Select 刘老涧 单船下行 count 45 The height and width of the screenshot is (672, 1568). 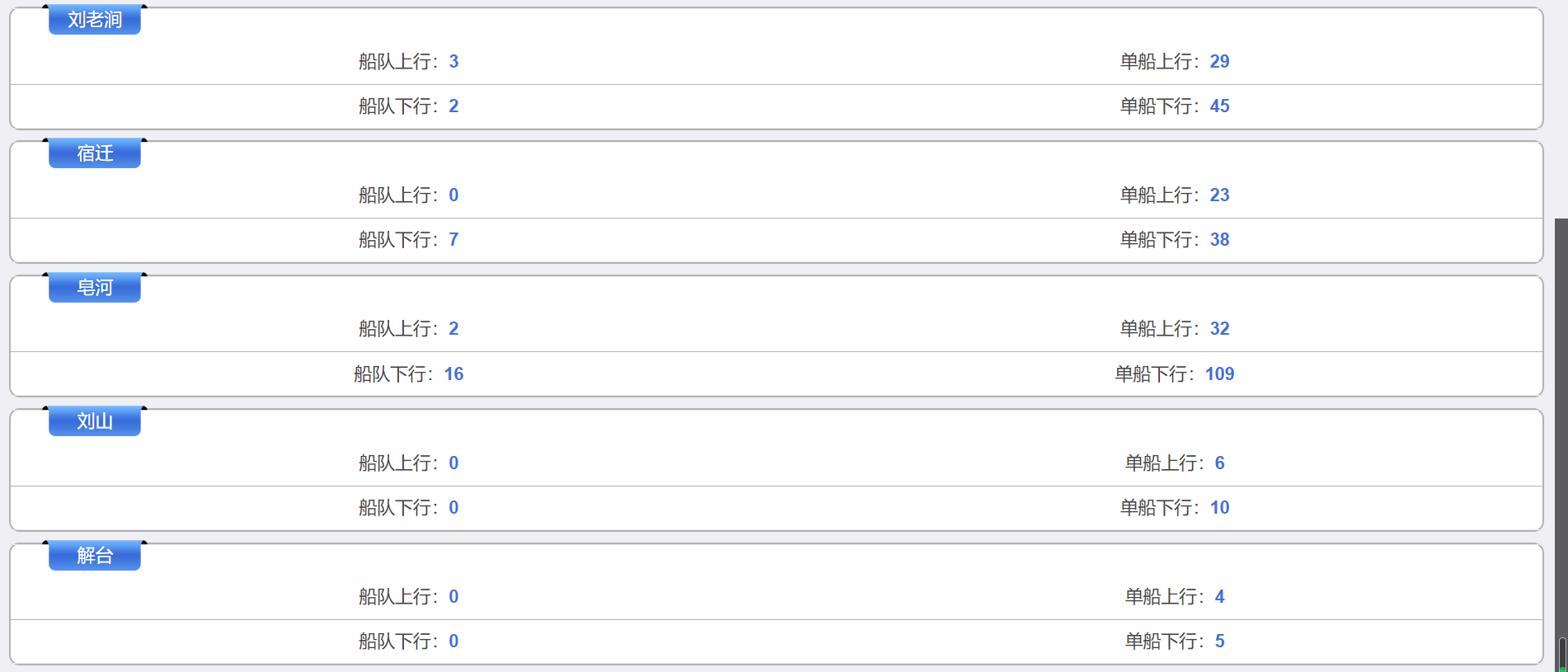pyautogui.click(x=1219, y=106)
